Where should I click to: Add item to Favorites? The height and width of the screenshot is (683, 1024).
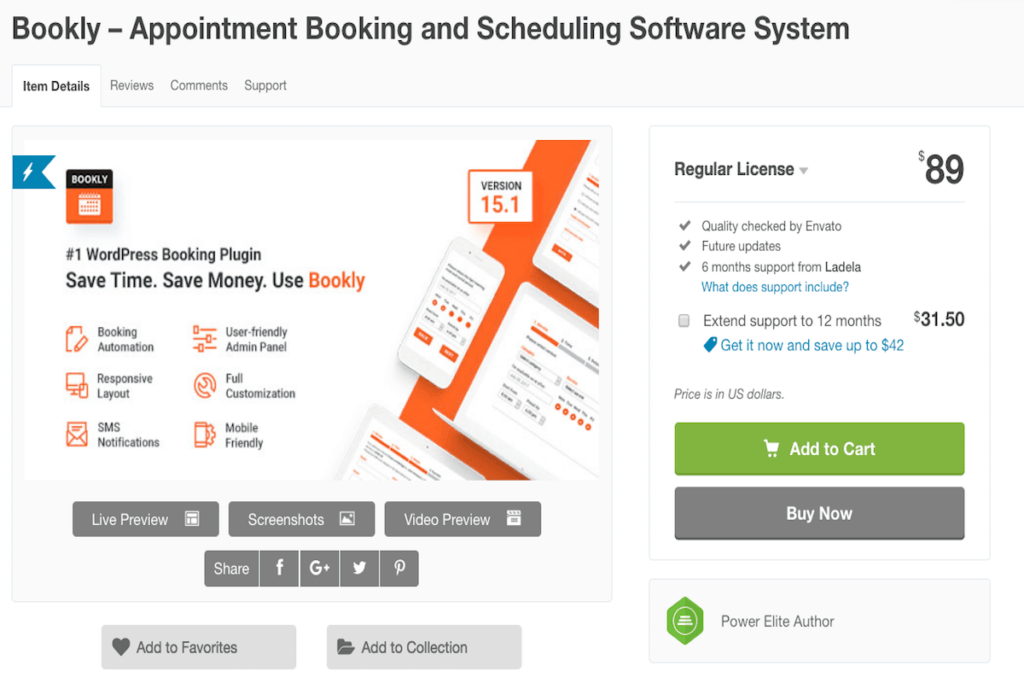tap(199, 647)
